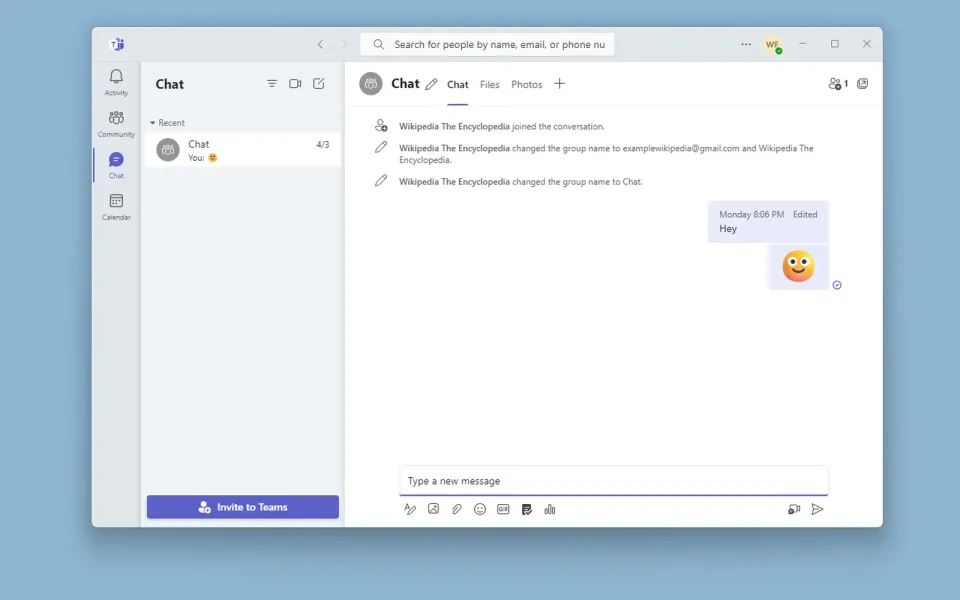Create a poll with chart icon
The height and width of the screenshot is (600, 960).
(x=550, y=509)
